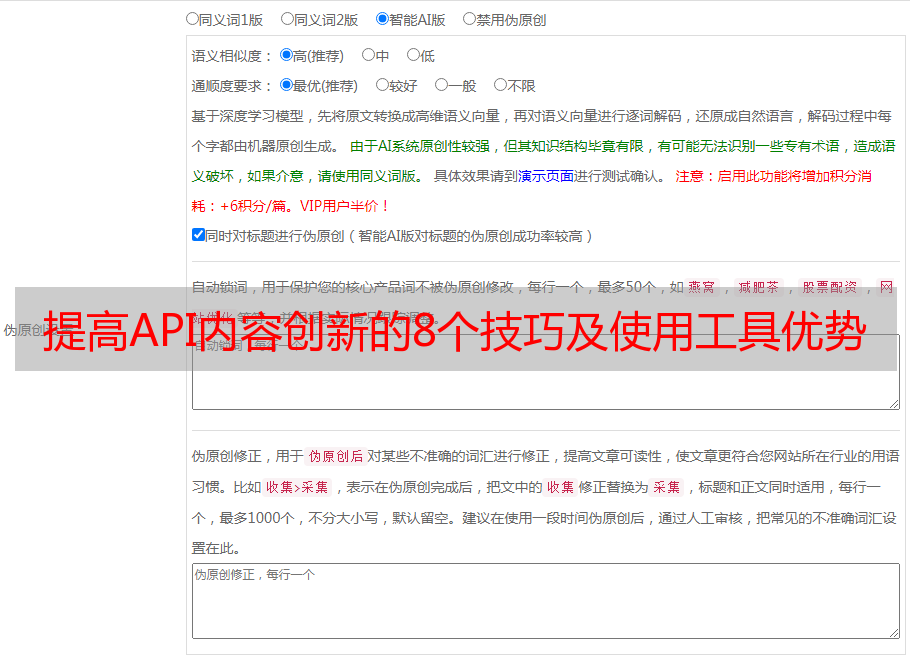Set 语义相似度 to 低

(413, 56)
